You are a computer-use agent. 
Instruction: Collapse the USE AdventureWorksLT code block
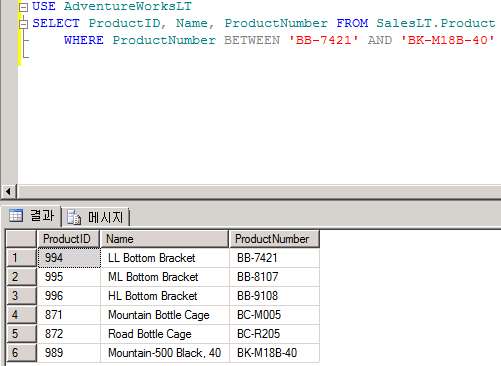coord(23,7)
